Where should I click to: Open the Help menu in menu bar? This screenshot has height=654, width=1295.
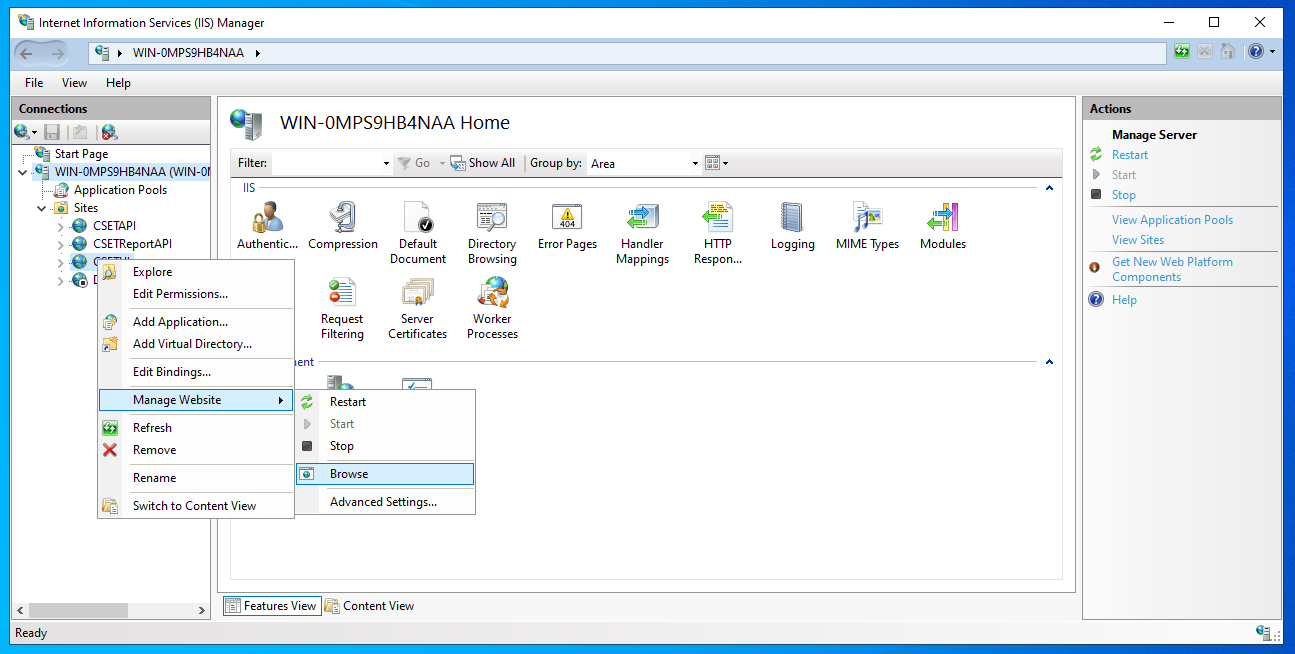118,83
